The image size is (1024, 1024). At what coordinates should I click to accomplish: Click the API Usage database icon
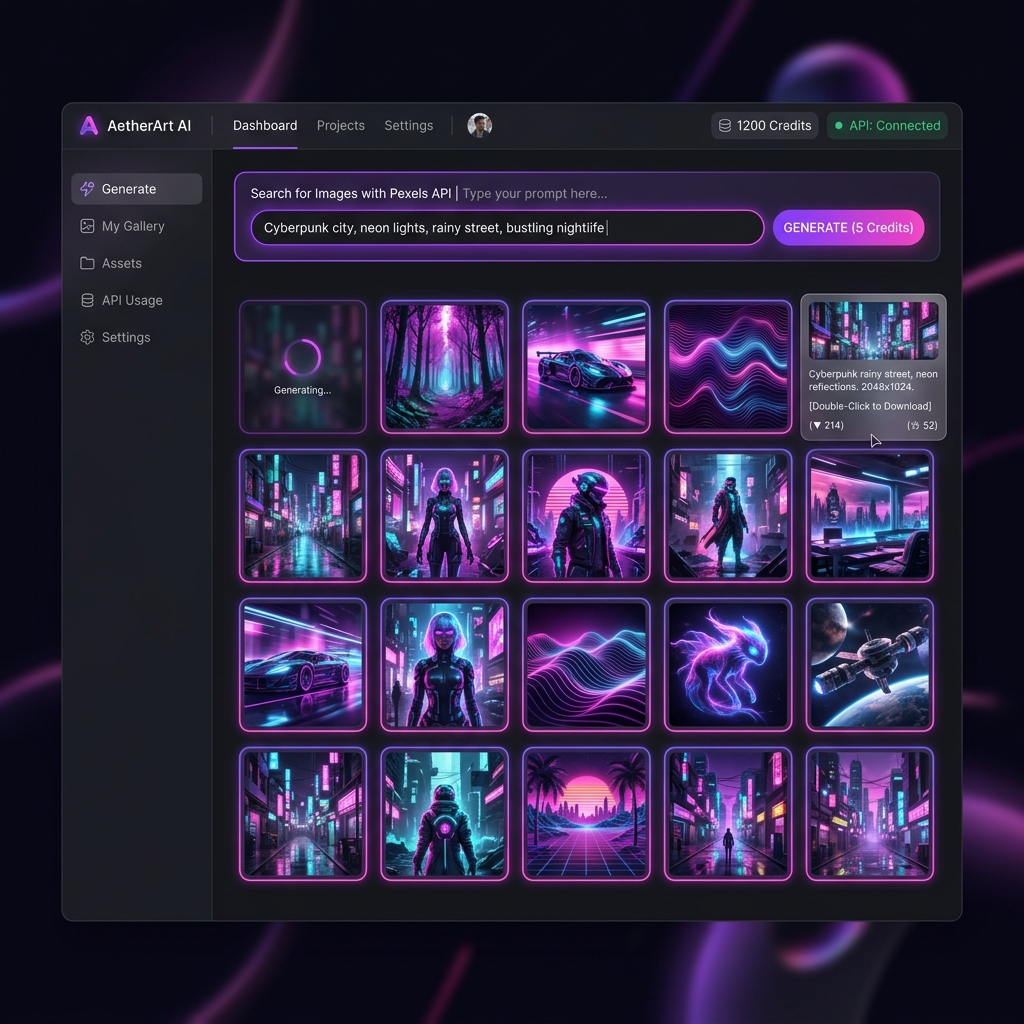pos(87,300)
